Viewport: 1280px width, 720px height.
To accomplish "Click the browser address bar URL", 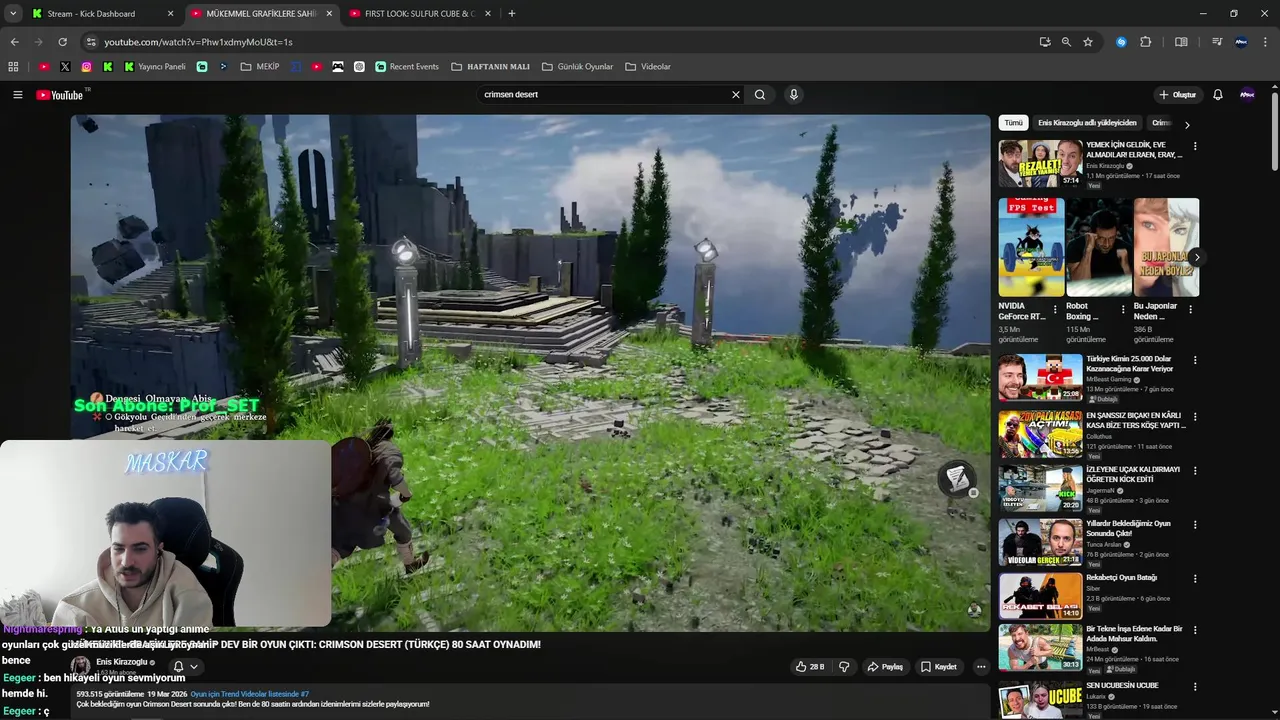I will 198,42.
